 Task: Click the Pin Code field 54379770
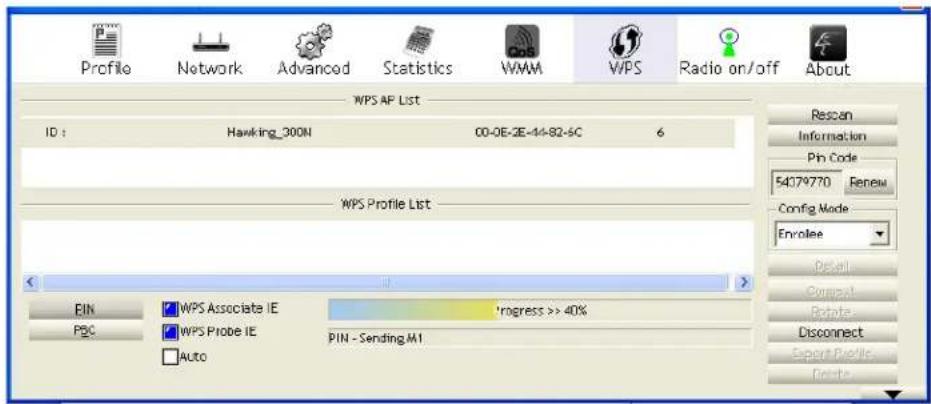click(x=808, y=183)
